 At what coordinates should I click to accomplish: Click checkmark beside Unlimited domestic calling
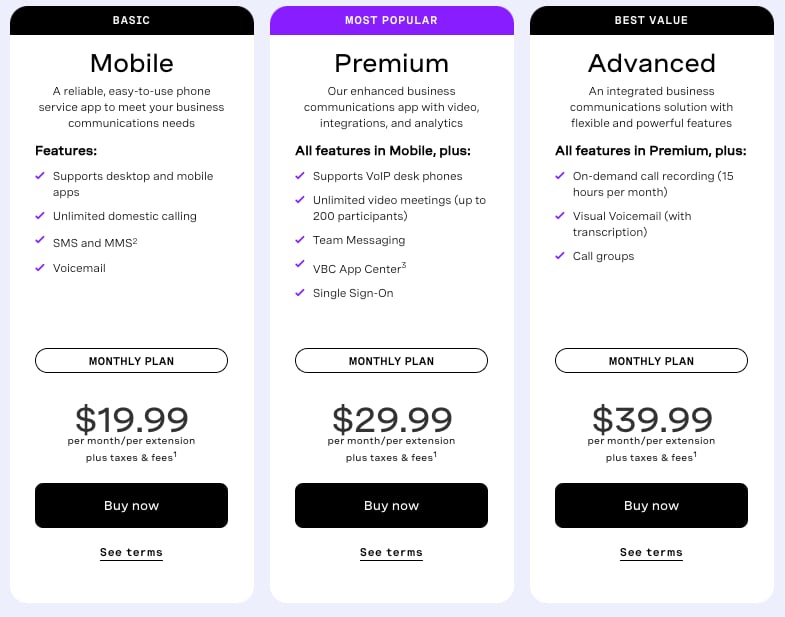point(40,216)
